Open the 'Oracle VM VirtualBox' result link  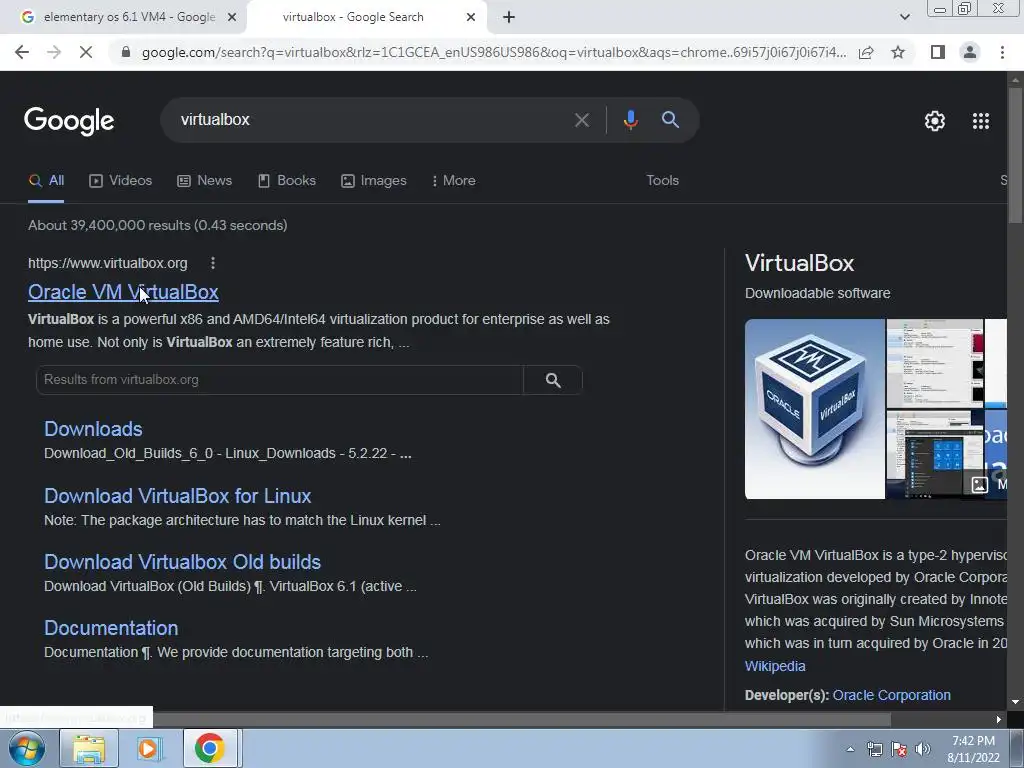click(x=123, y=292)
